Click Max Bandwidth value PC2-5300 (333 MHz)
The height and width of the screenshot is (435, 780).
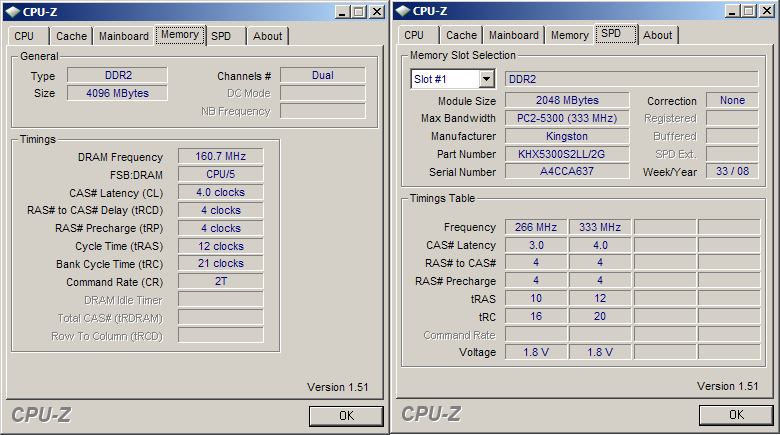pos(567,118)
